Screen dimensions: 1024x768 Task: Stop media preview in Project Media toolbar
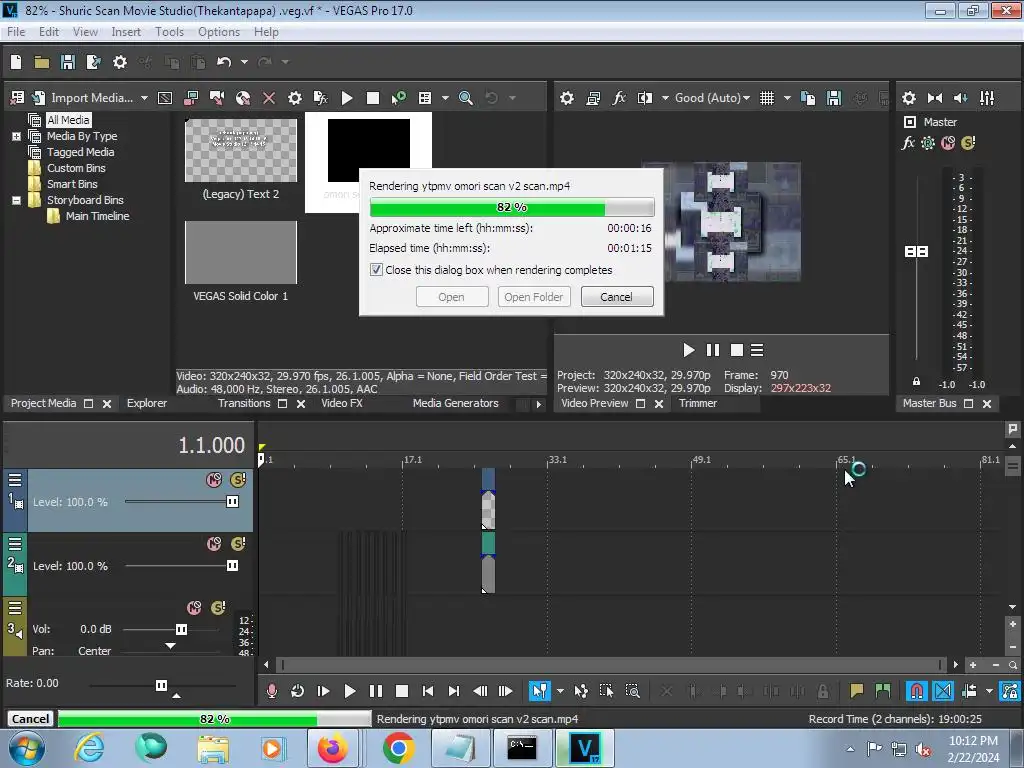coord(373,98)
